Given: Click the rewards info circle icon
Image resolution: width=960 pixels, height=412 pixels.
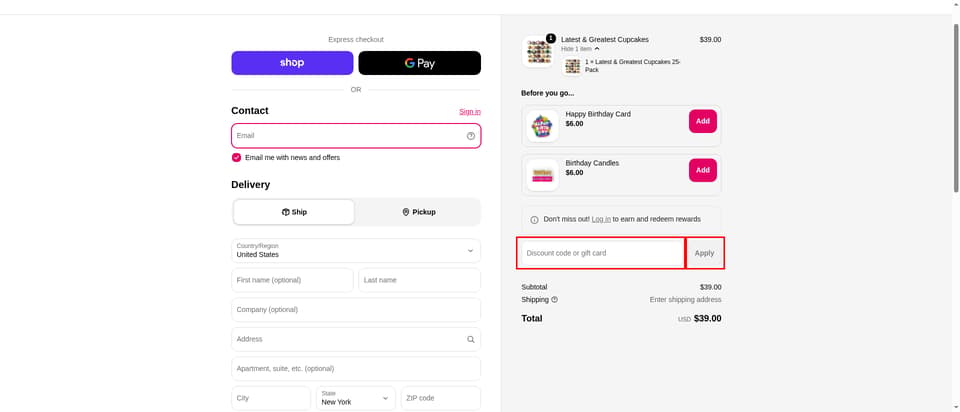Looking at the screenshot, I should pyautogui.click(x=534, y=220).
